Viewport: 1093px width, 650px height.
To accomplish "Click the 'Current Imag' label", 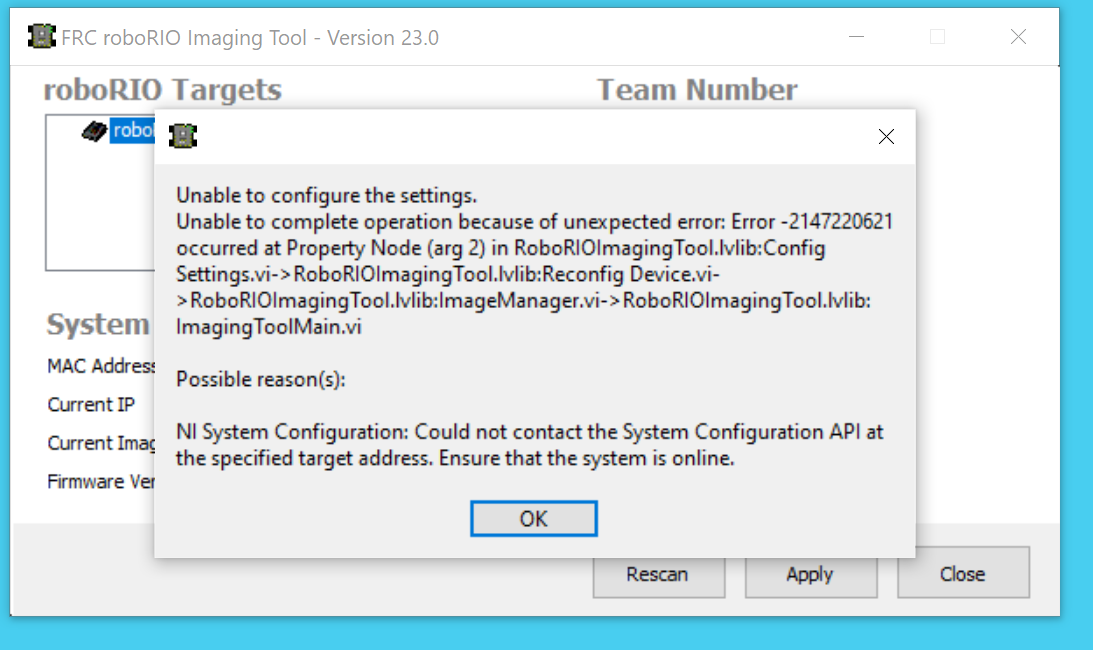I will click(x=101, y=443).
